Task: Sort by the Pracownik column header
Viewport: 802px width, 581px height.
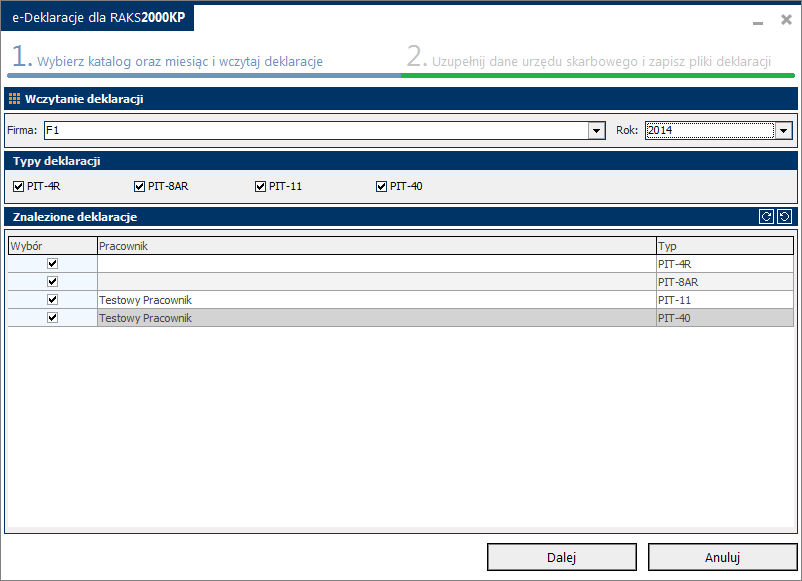Action: point(377,246)
